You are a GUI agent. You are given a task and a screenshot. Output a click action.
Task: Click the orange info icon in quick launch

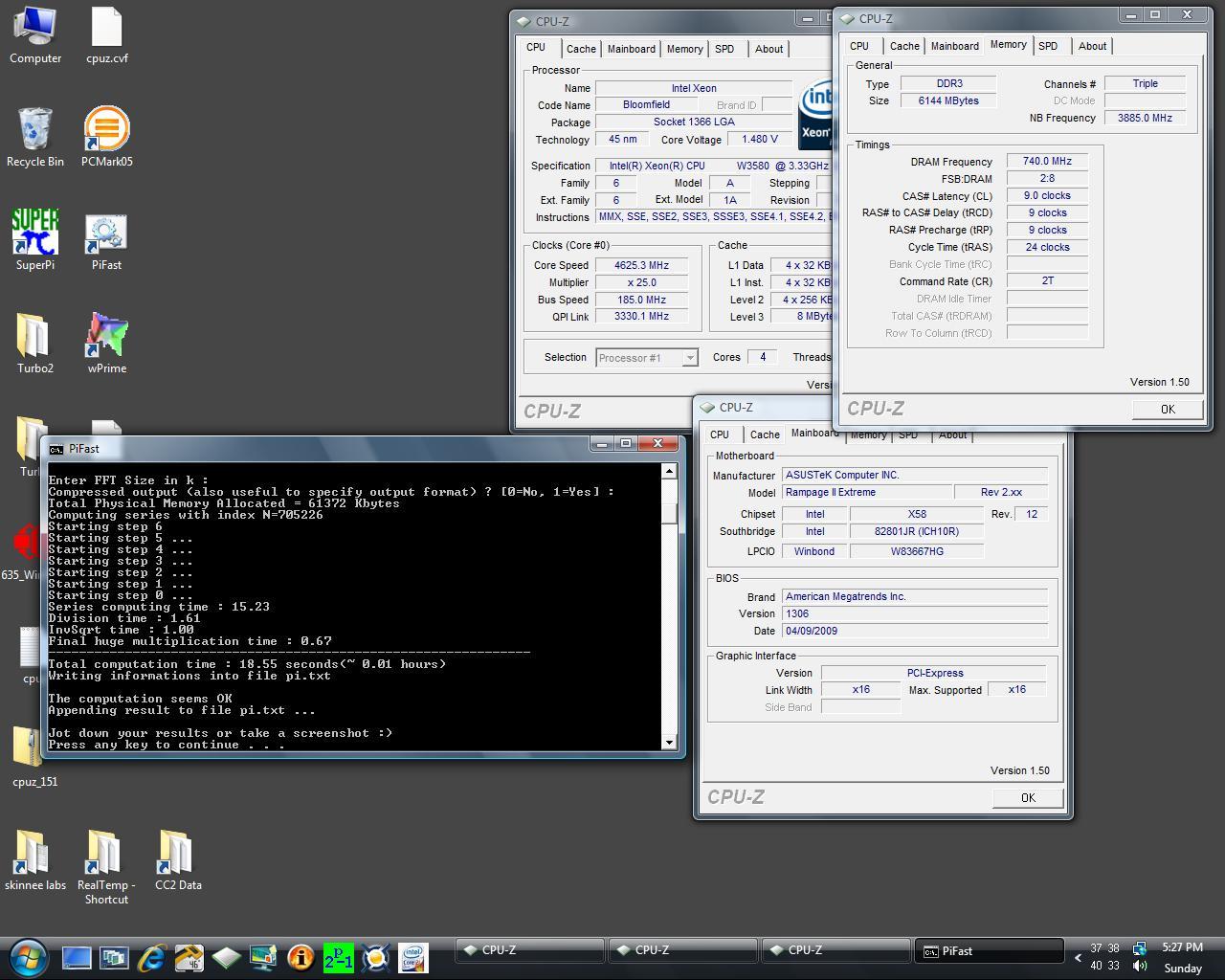click(x=301, y=957)
